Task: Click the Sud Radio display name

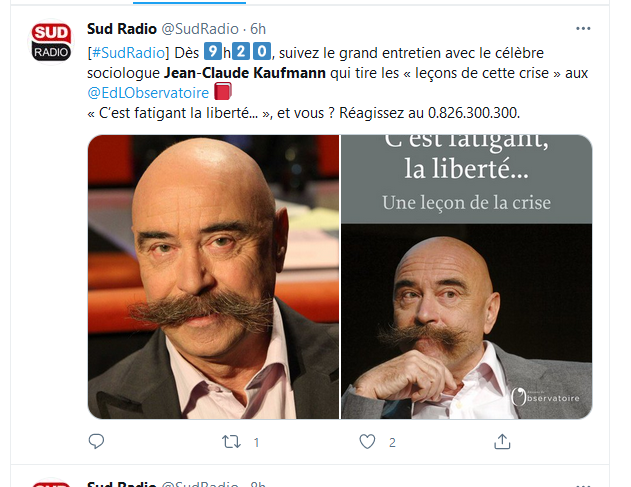Action: pyautogui.click(x=122, y=29)
